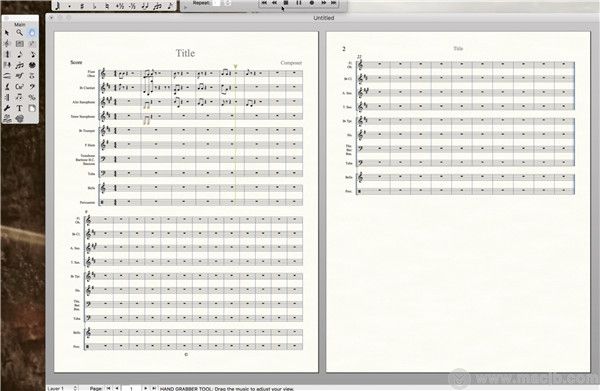This screenshot has height=391, width=600.
Task: Select the Speedy Entry tool
Action: pos(32,54)
